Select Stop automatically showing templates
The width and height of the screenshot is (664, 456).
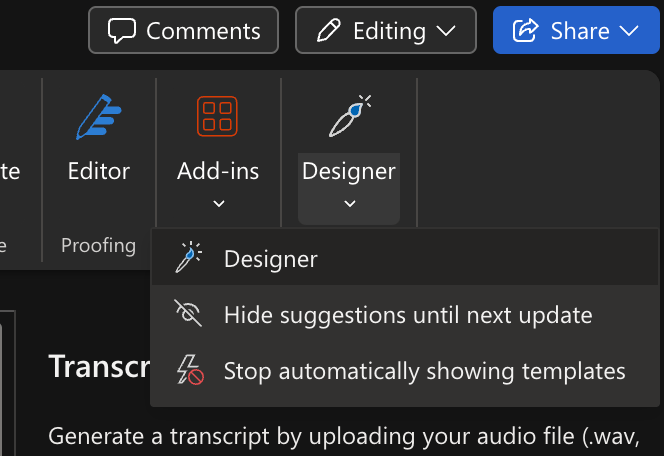pos(405,371)
